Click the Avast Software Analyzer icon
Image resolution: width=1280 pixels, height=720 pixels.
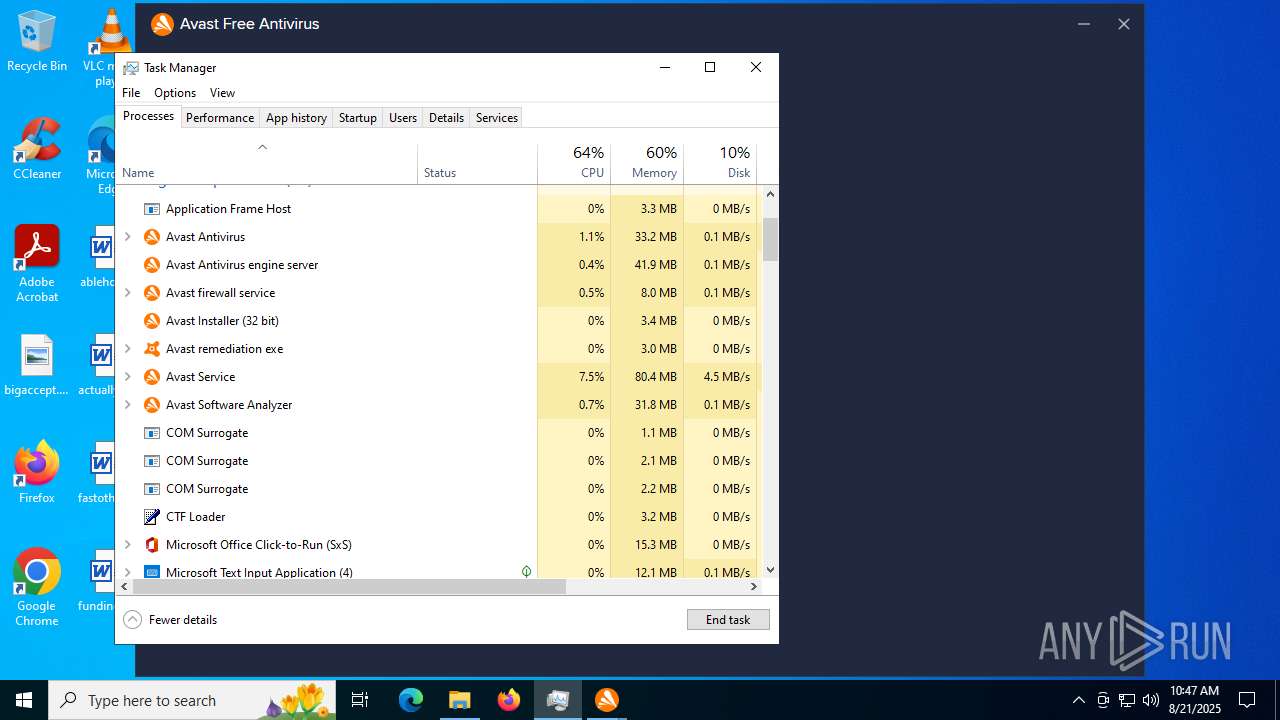click(x=152, y=405)
